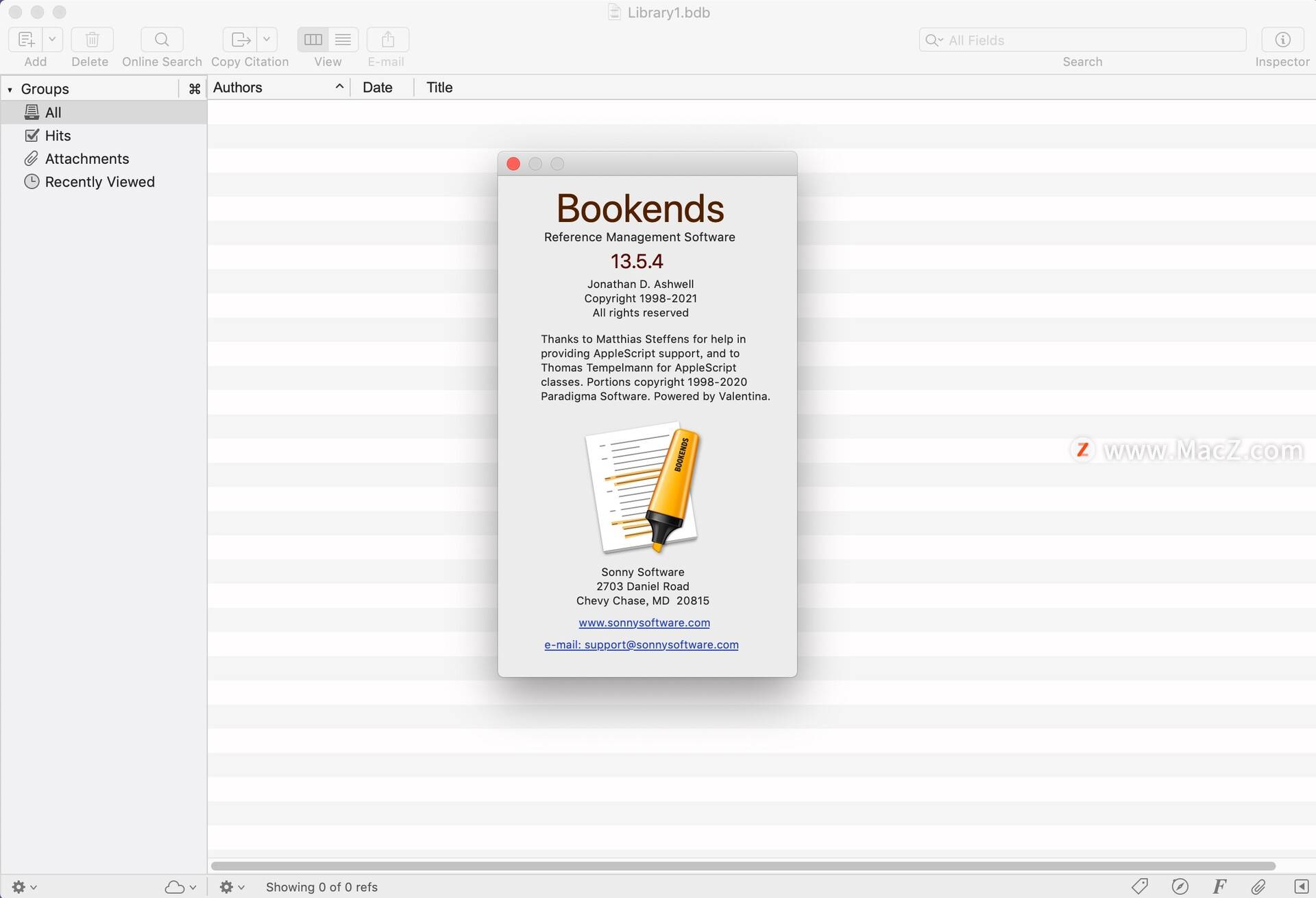This screenshot has width=1316, height=898.
Task: Click the Add reference icon
Action: coord(26,40)
